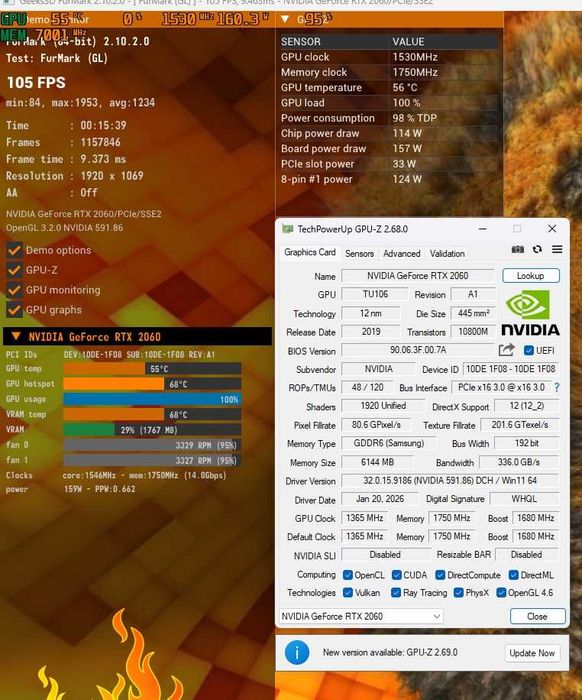Click the GPU usage 100% bar

click(152, 399)
